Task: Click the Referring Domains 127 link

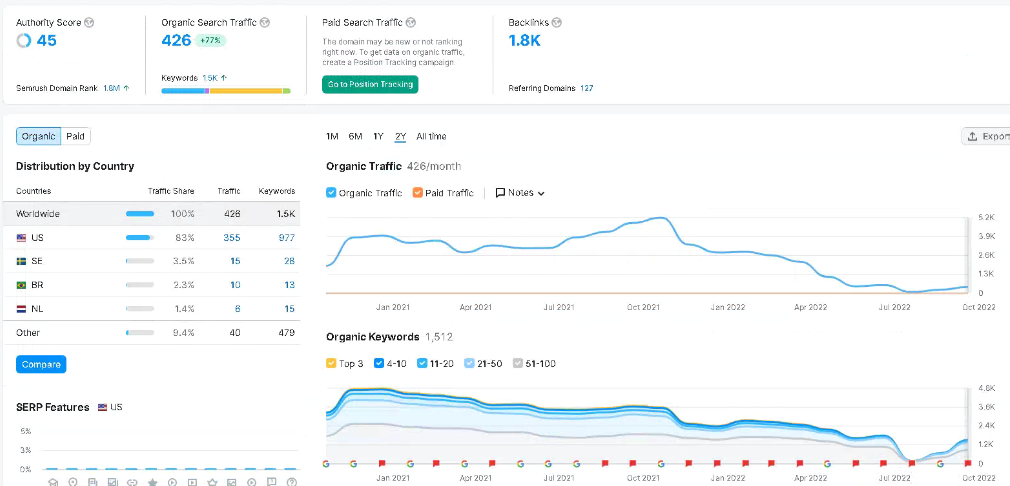Action: (x=586, y=89)
